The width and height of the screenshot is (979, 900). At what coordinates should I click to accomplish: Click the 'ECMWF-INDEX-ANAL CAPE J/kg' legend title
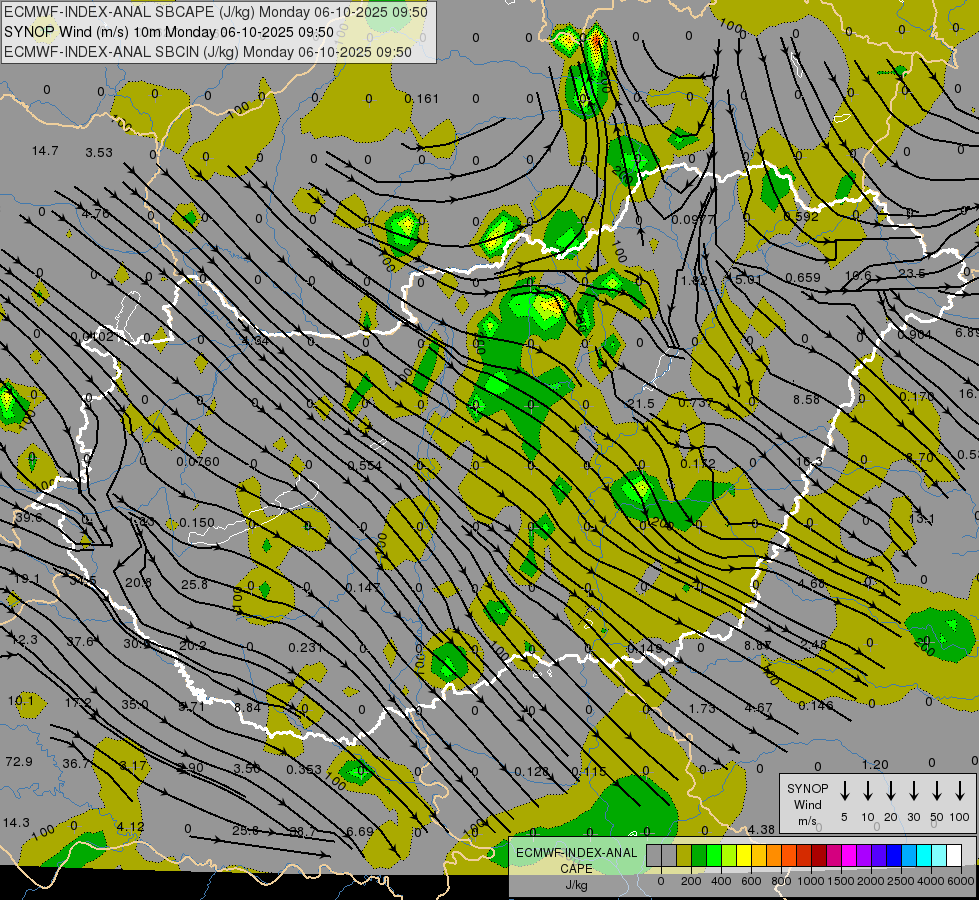pyautogui.click(x=576, y=868)
